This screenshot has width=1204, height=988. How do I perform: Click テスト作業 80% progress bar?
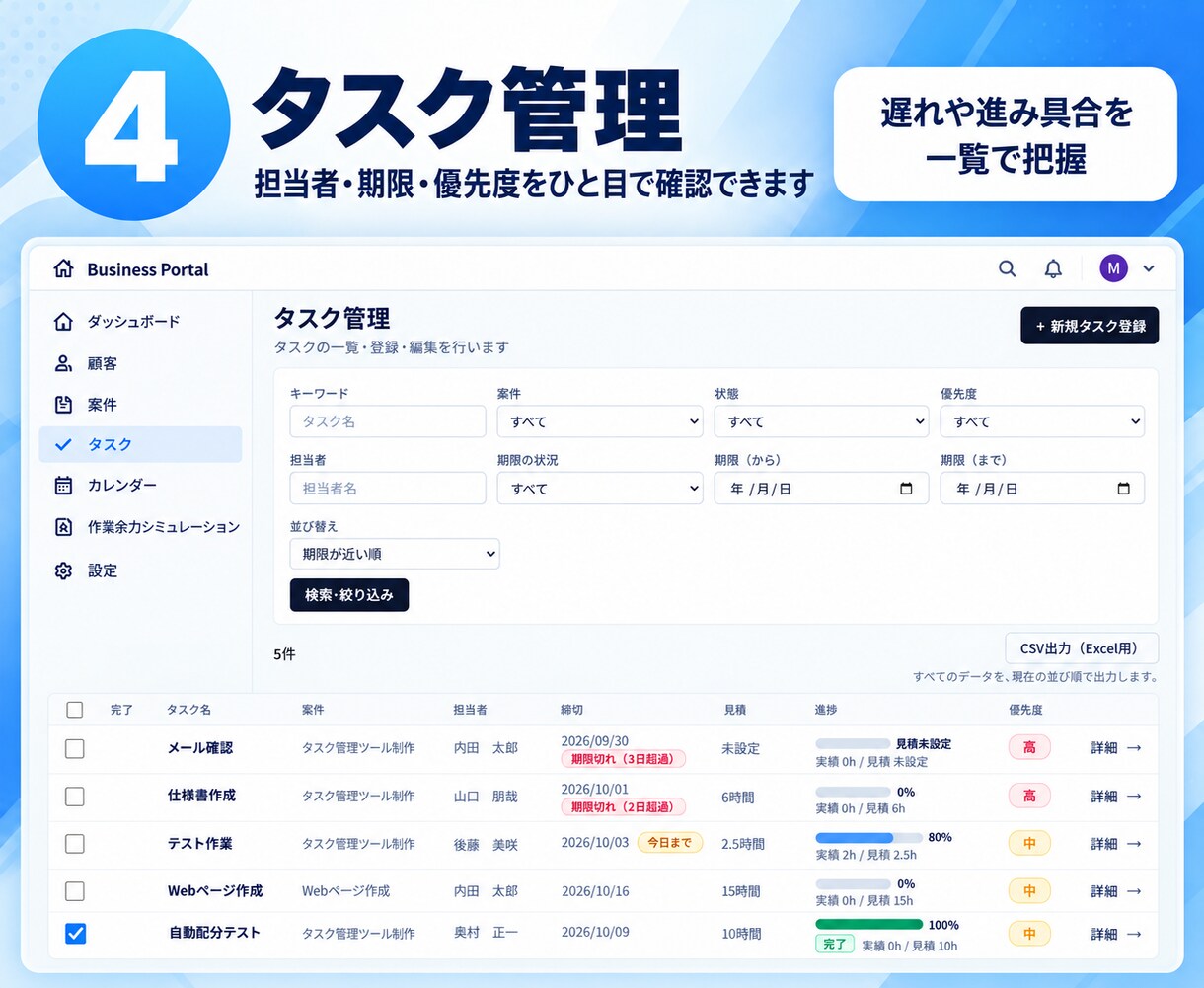point(868,838)
